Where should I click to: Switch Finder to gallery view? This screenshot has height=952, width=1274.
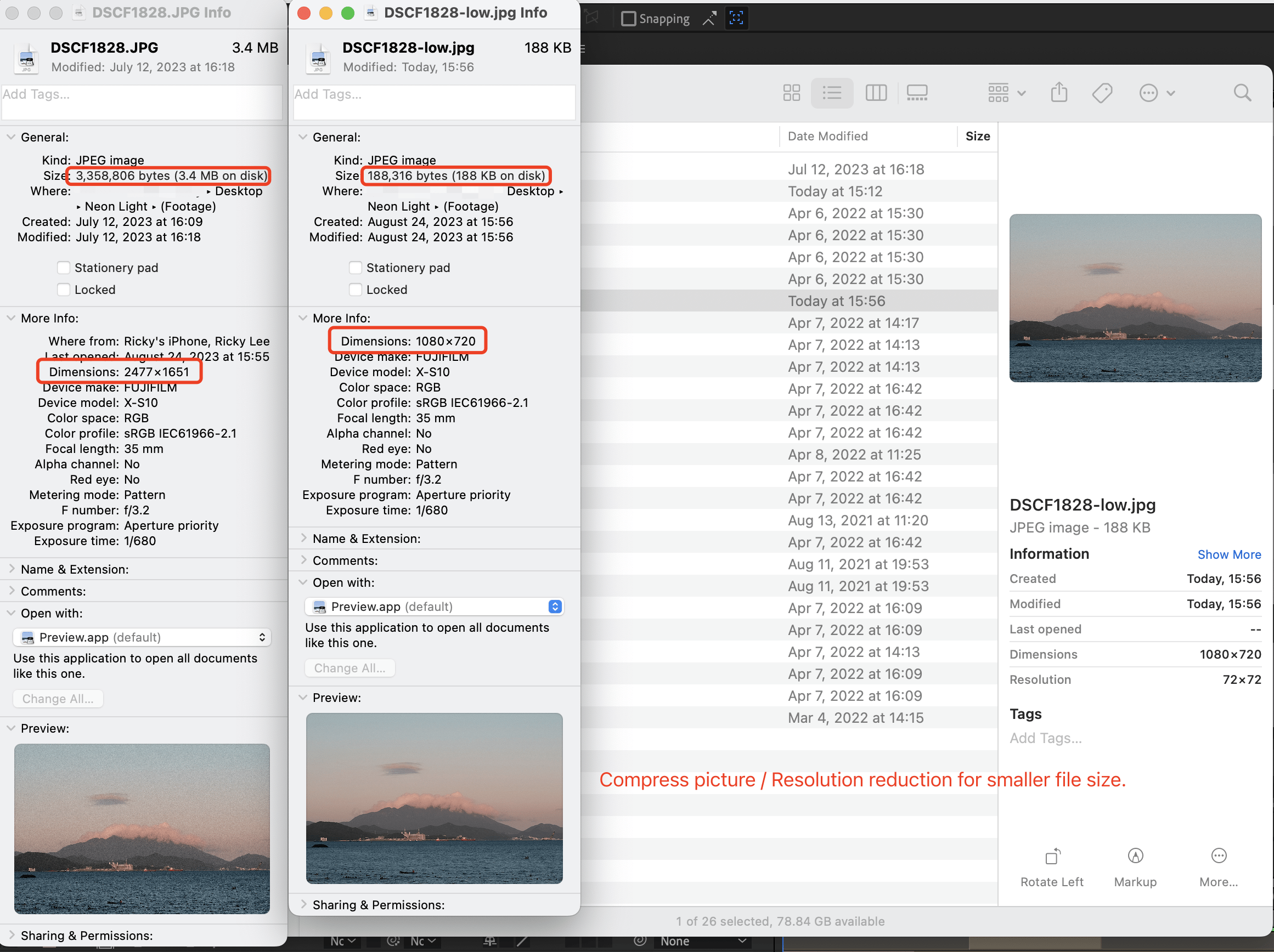pyautogui.click(x=917, y=93)
